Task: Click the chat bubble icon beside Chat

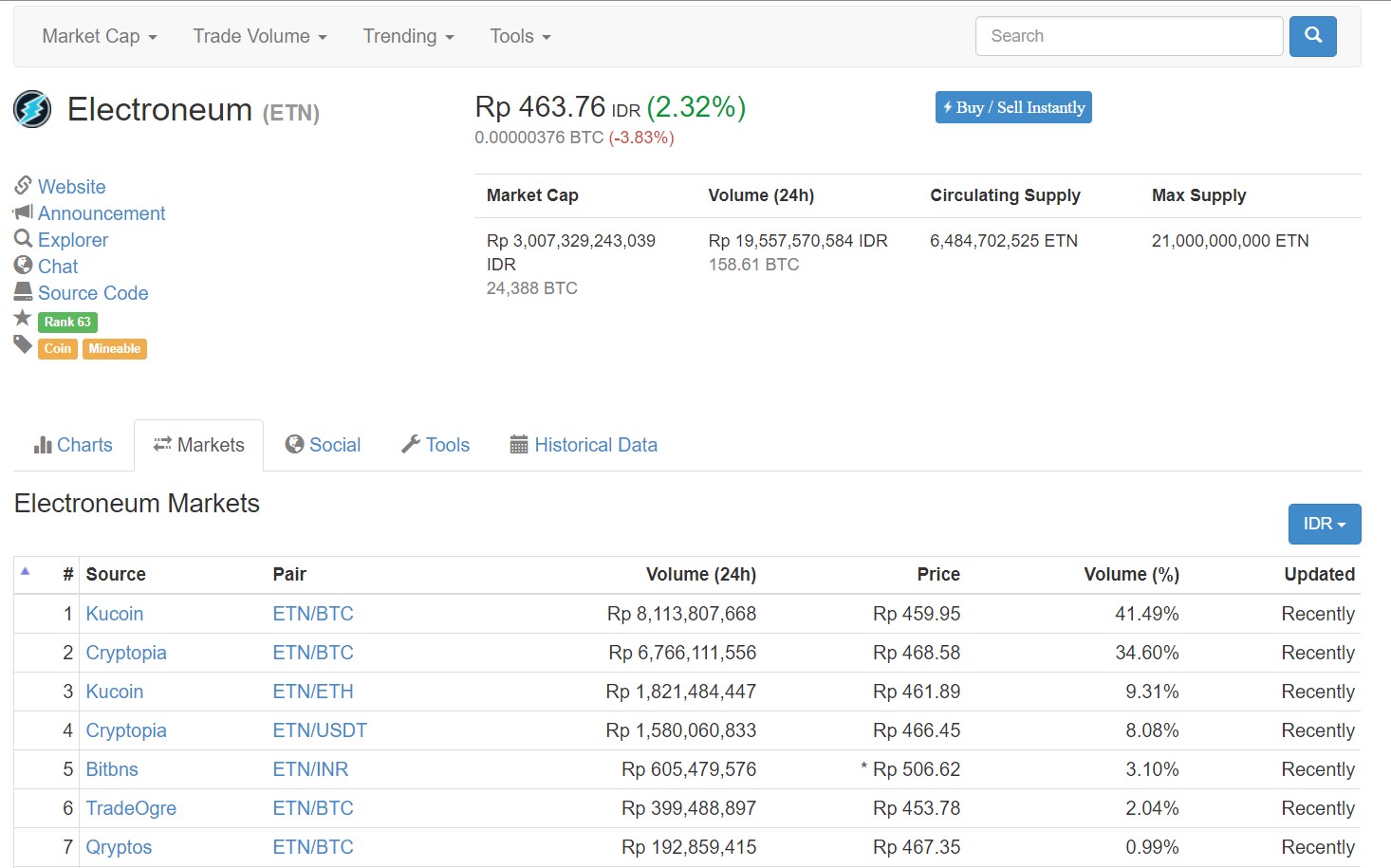Action: [x=23, y=265]
